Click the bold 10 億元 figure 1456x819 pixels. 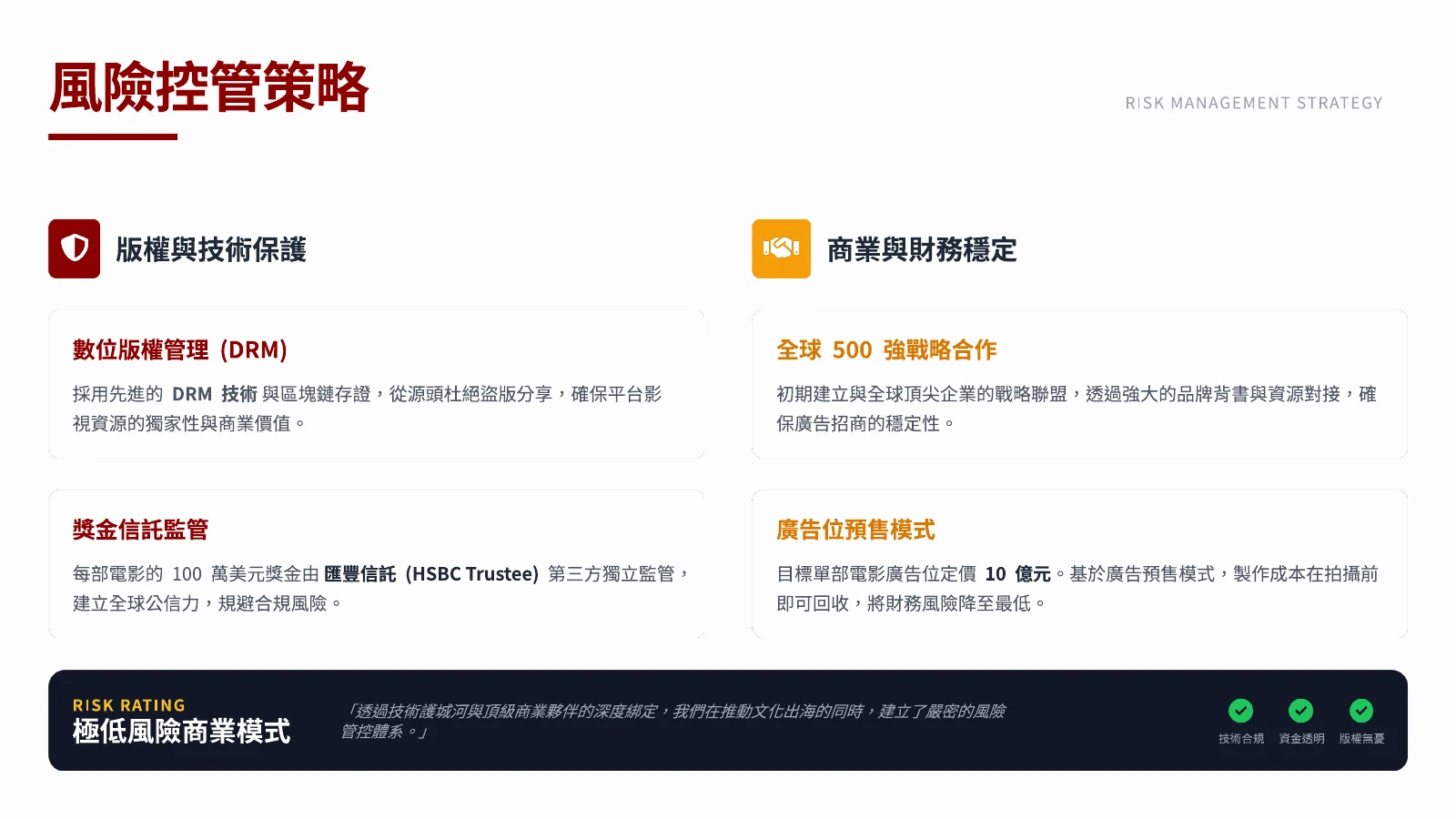click(1017, 574)
